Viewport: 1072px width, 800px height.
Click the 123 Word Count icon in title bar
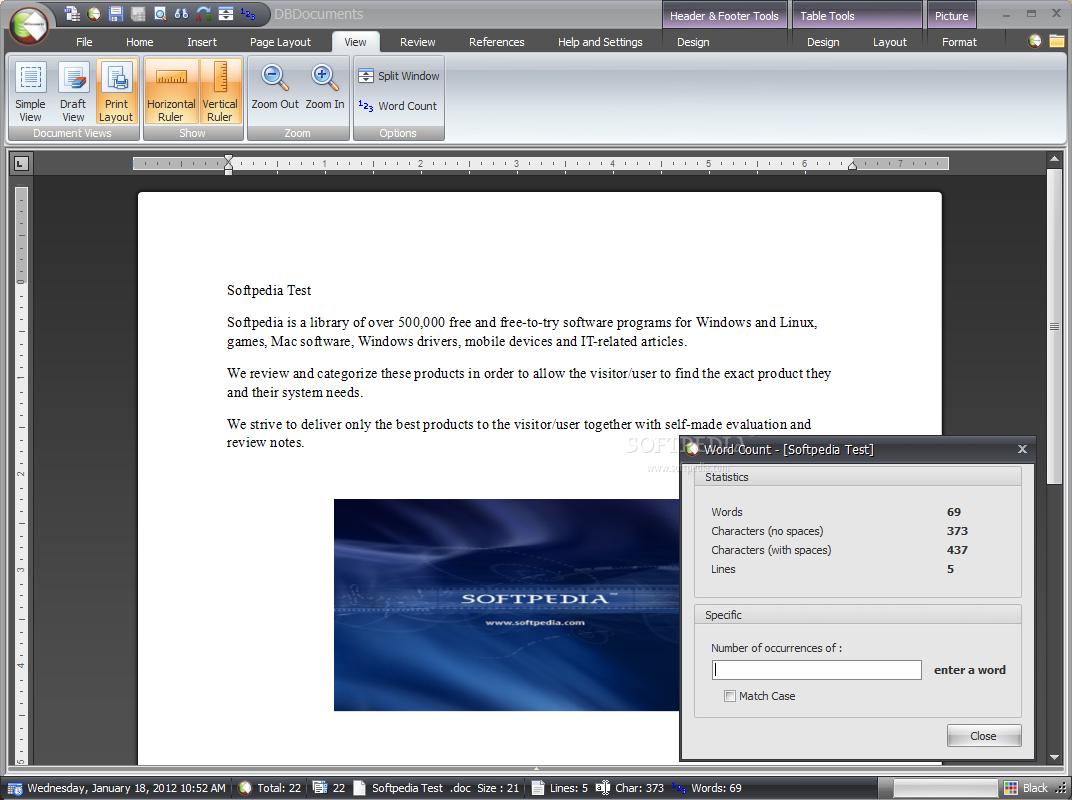click(x=248, y=13)
